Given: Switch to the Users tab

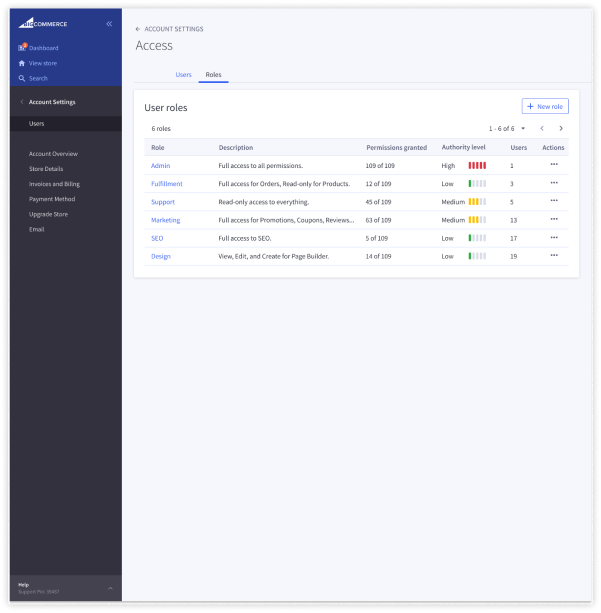Looking at the screenshot, I should point(183,74).
